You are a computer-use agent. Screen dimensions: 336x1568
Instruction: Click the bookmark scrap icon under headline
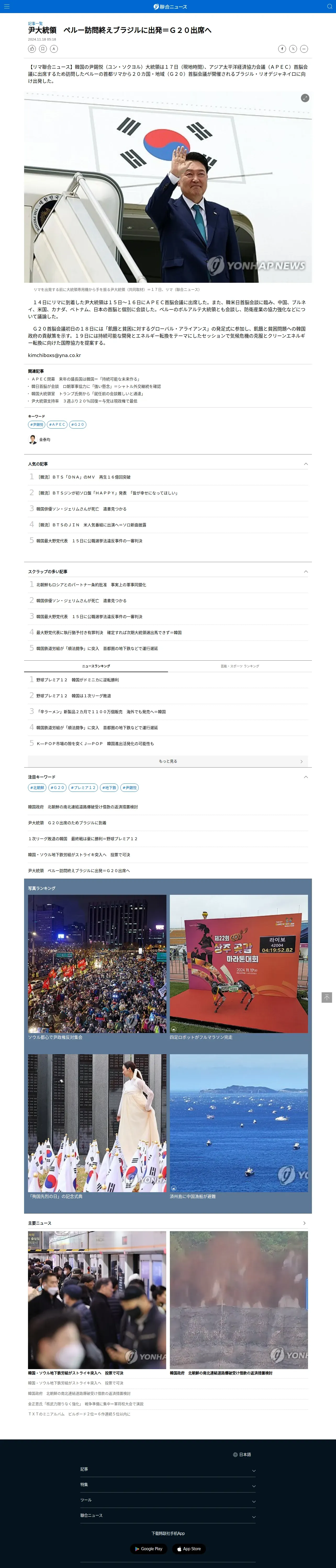[43, 49]
